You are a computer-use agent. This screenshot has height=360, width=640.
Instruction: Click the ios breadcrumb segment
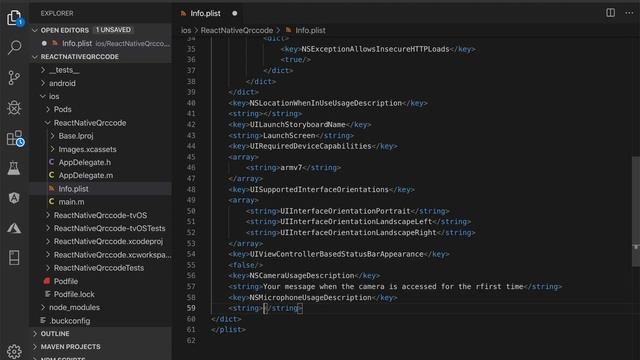pyautogui.click(x=186, y=30)
